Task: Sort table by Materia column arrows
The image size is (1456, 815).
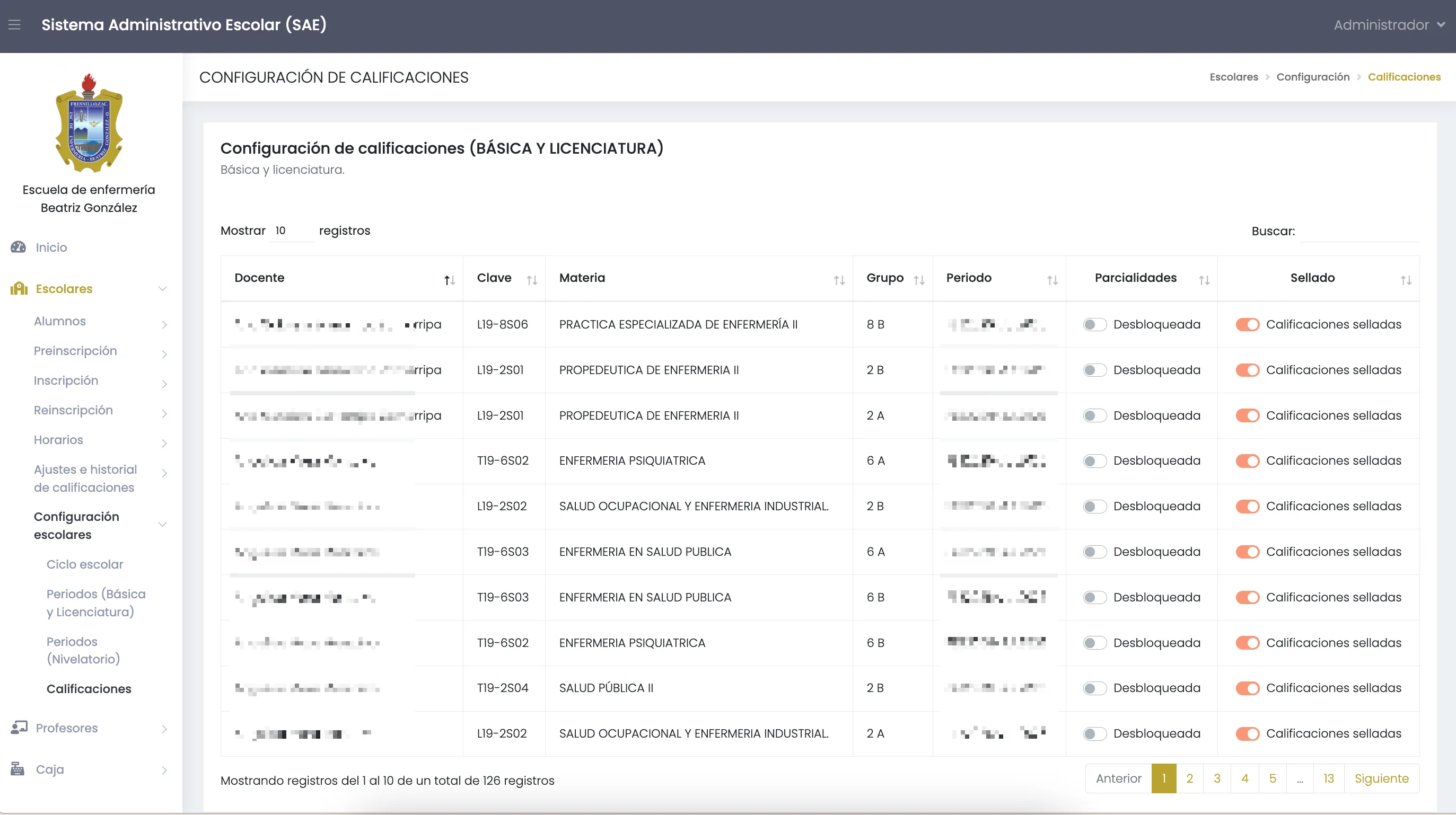Action: (x=839, y=280)
